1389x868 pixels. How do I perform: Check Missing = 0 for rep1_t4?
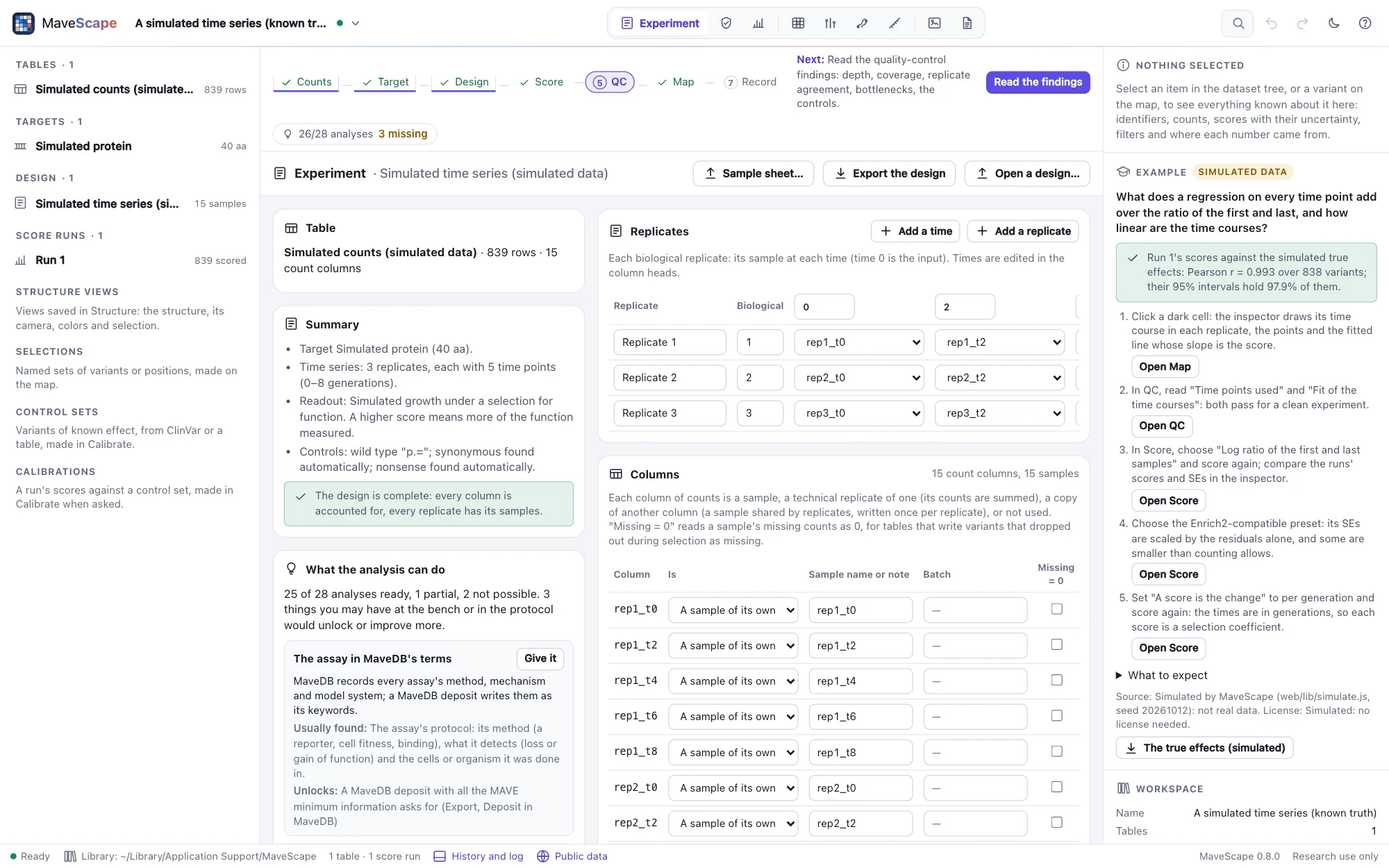(1056, 680)
